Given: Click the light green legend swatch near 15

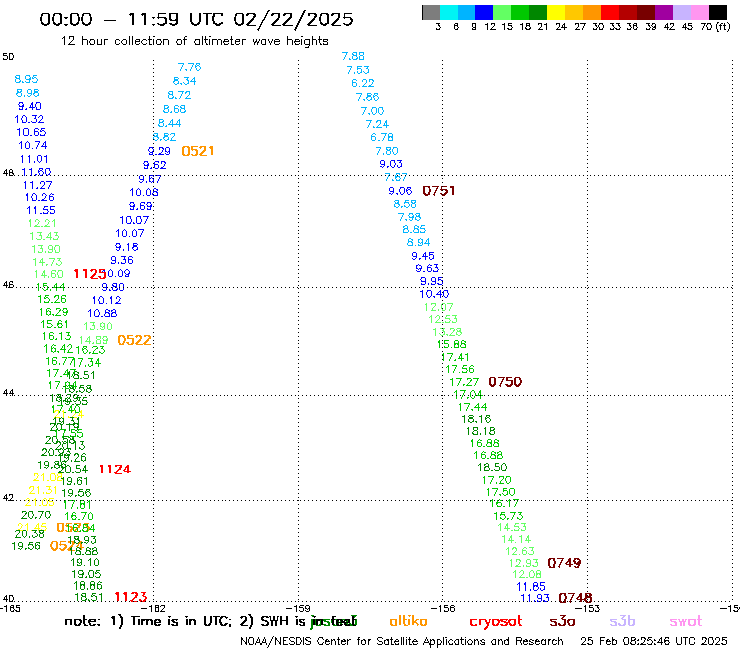Looking at the screenshot, I should coord(502,12).
